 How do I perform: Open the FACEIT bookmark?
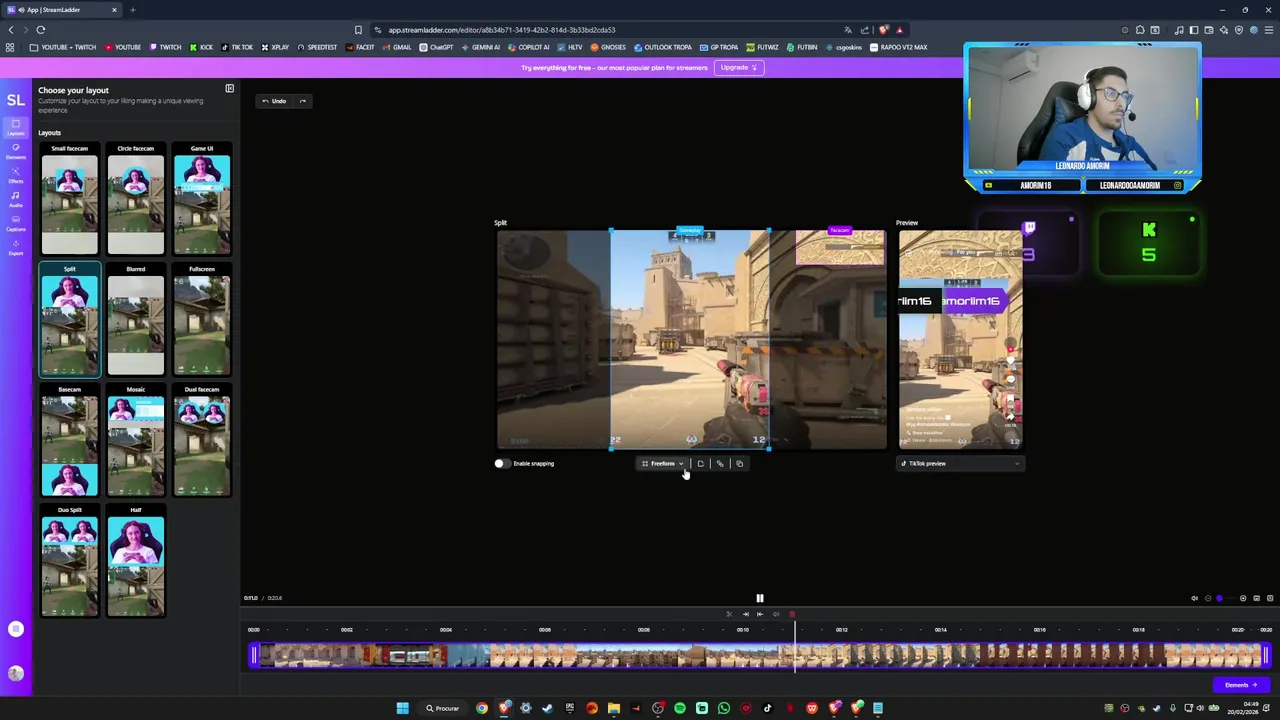pyautogui.click(x=361, y=47)
